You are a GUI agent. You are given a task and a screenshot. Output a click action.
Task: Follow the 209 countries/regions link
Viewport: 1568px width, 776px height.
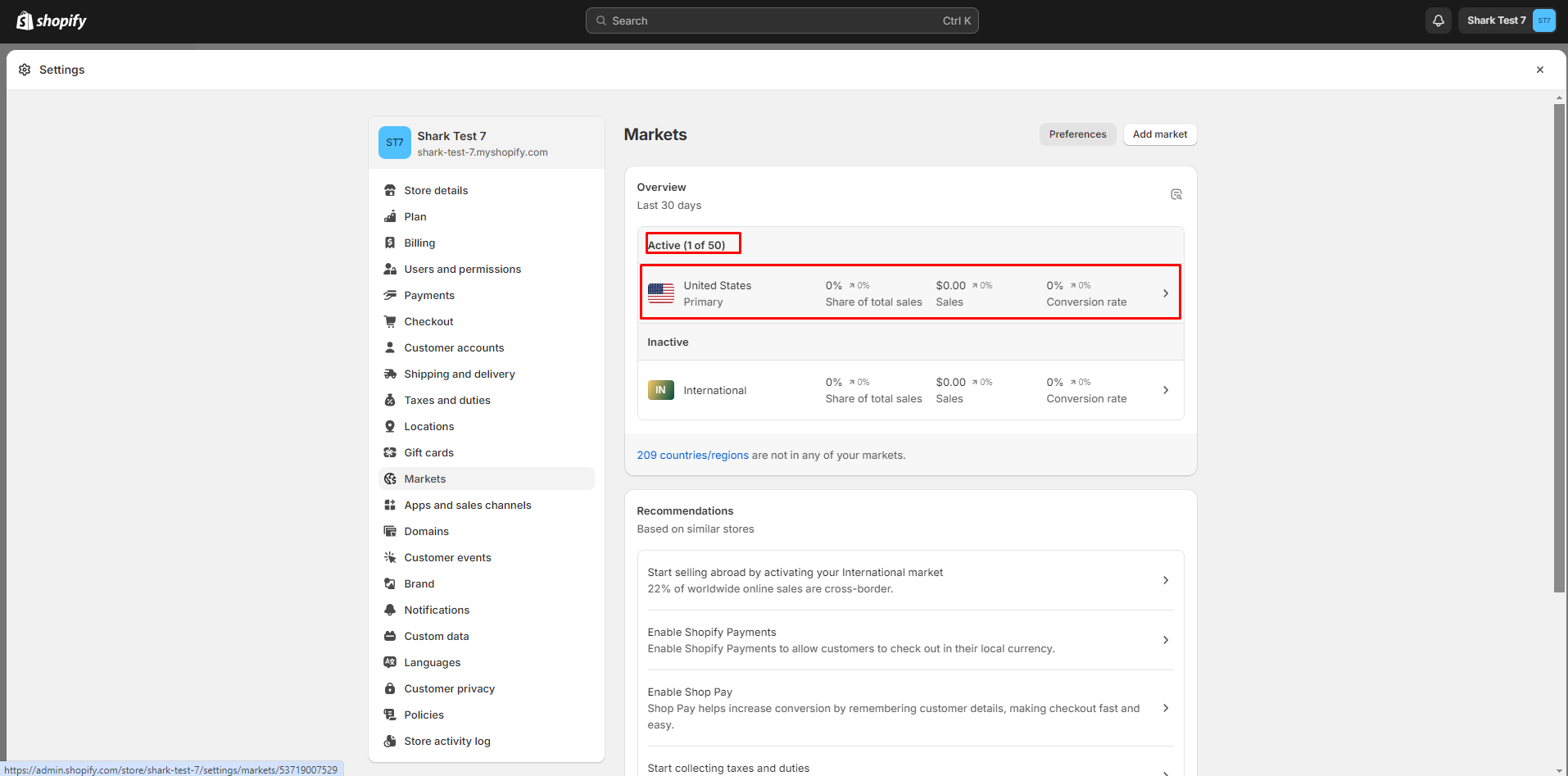[692, 456]
